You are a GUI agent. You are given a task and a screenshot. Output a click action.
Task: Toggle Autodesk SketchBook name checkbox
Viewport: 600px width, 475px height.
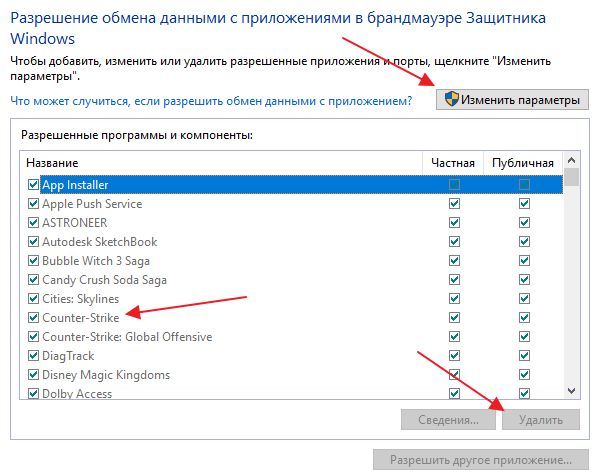[x=33, y=242]
